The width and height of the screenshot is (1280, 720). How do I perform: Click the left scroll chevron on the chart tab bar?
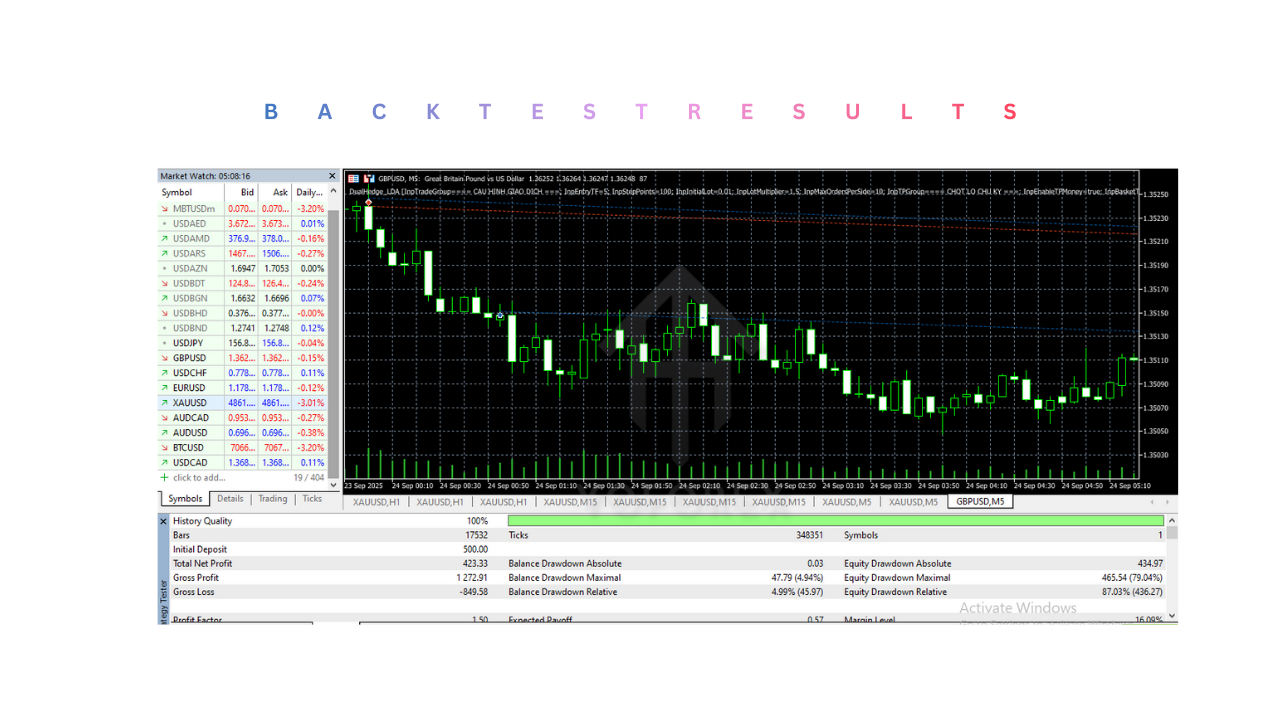point(1150,502)
